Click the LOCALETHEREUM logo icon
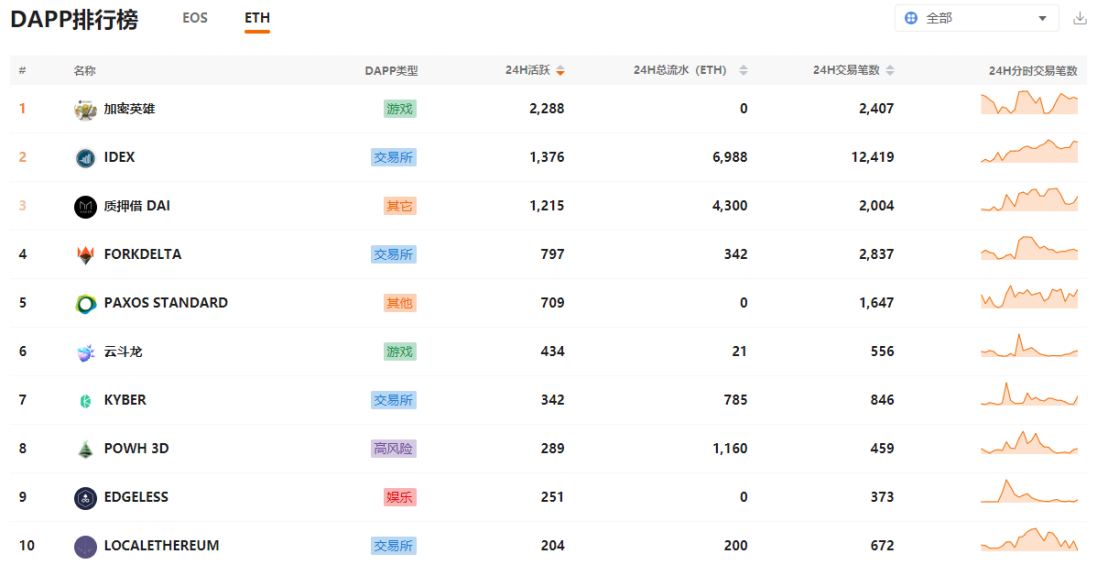1099x580 pixels. 86,546
